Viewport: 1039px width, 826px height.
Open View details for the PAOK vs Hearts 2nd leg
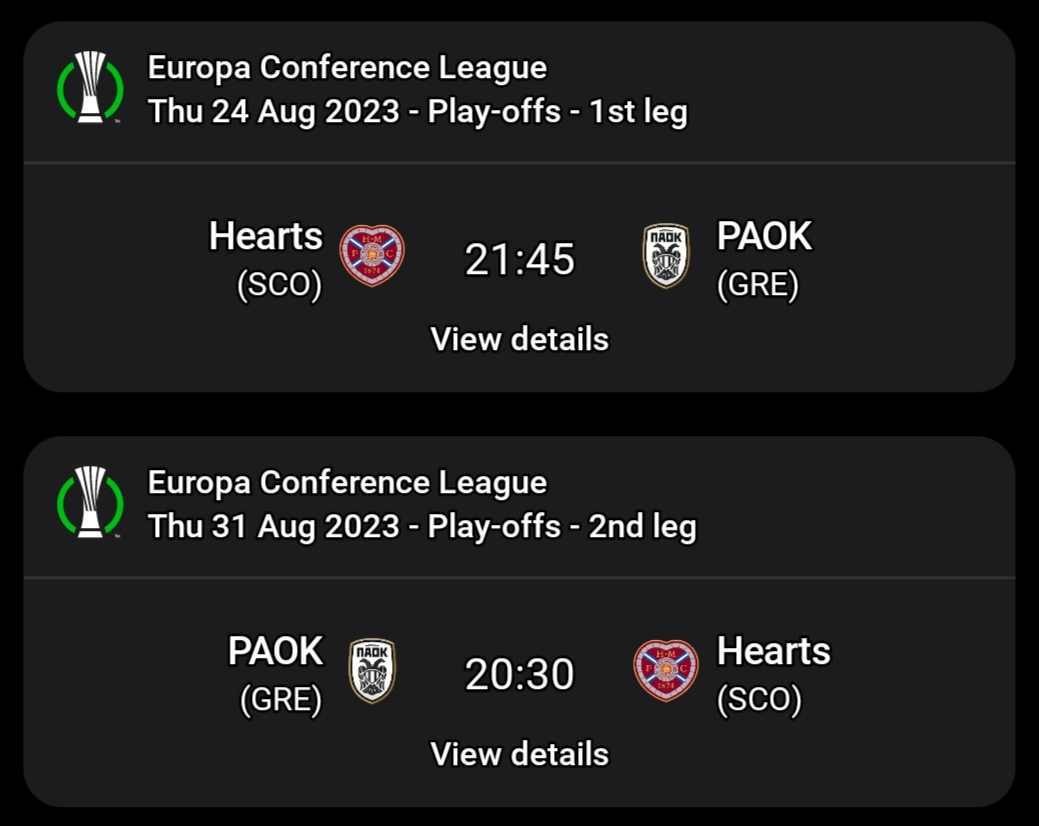519,753
